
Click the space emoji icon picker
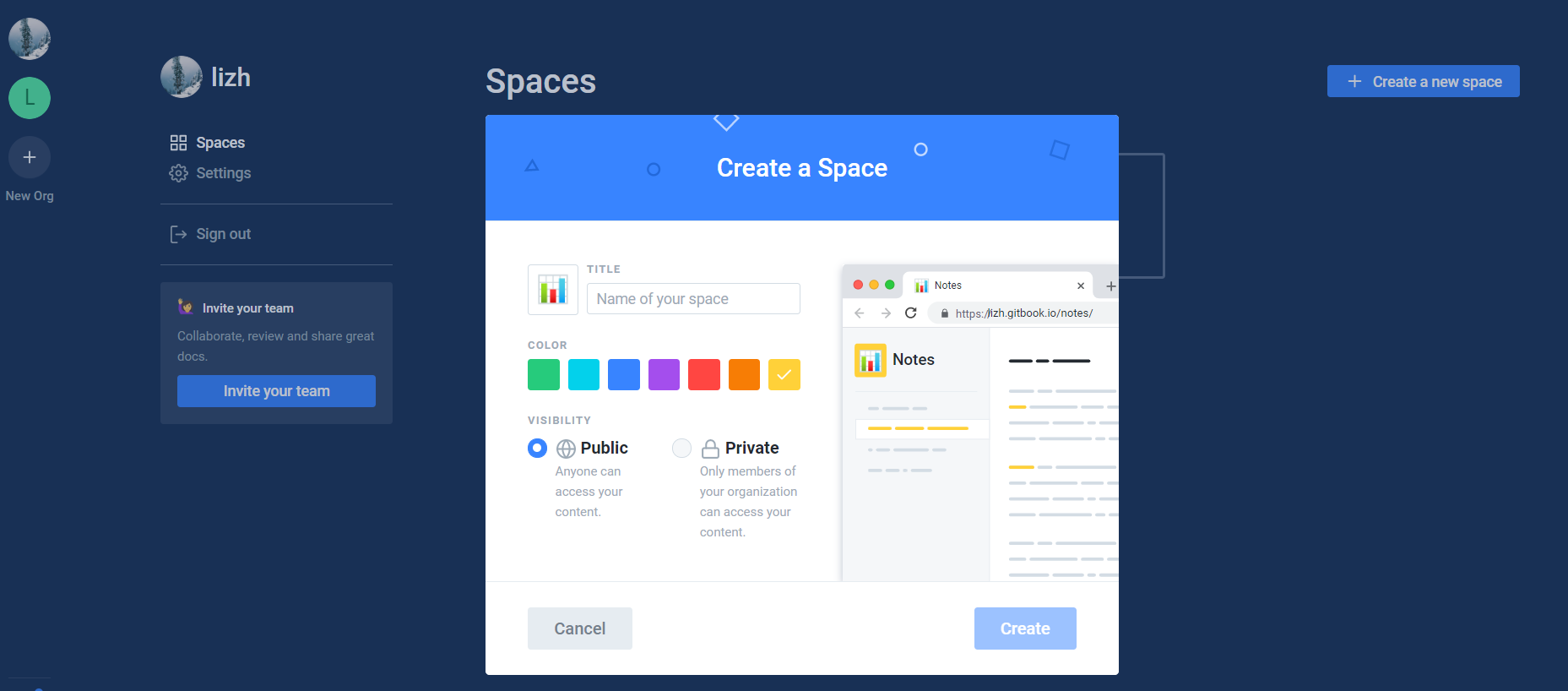[x=552, y=290]
